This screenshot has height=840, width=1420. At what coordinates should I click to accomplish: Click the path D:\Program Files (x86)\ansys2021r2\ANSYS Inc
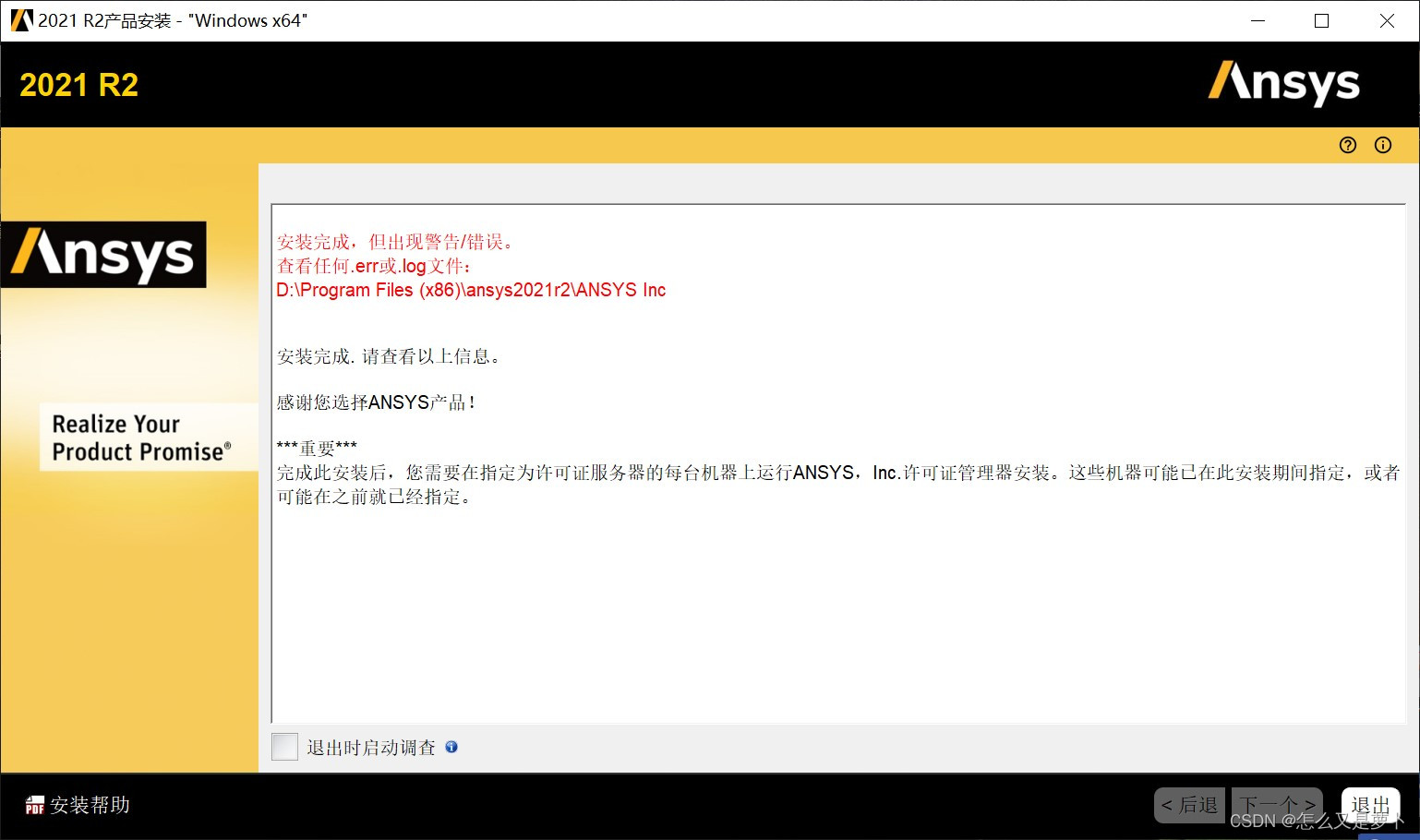pos(471,290)
